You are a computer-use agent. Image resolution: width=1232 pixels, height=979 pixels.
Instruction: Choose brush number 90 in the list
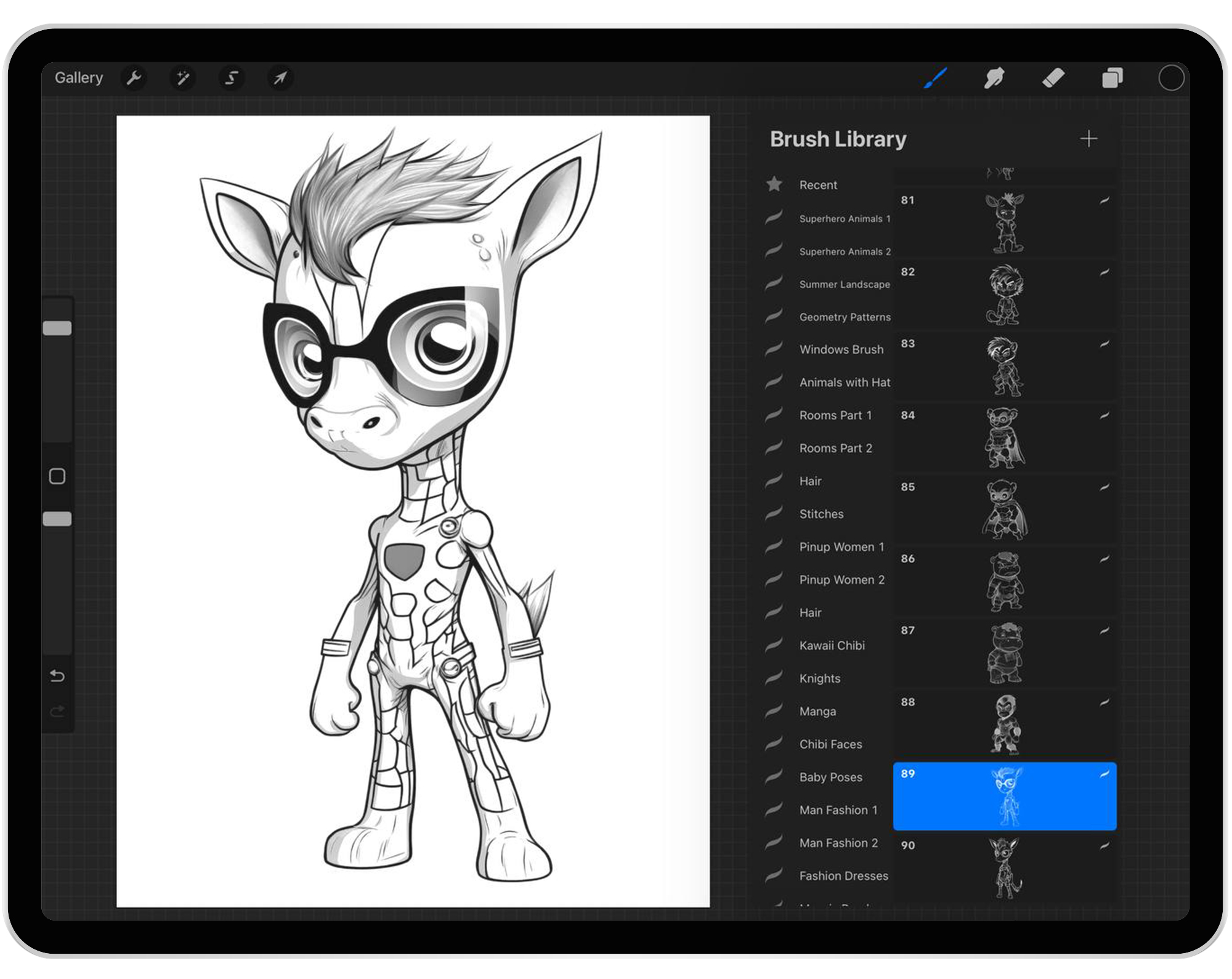[x=1005, y=867]
